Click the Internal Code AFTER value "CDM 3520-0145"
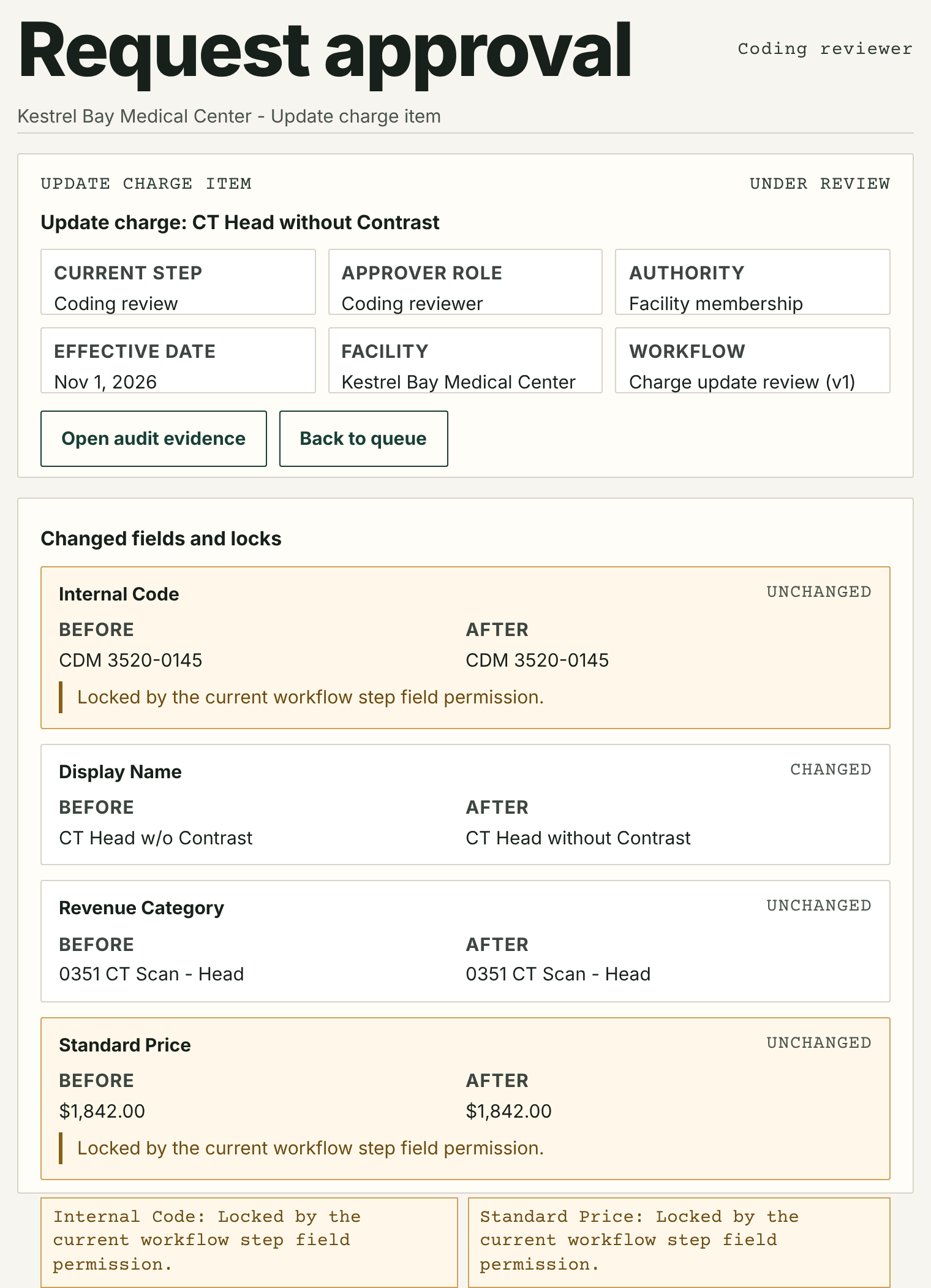The height and width of the screenshot is (1288, 931). 537,661
